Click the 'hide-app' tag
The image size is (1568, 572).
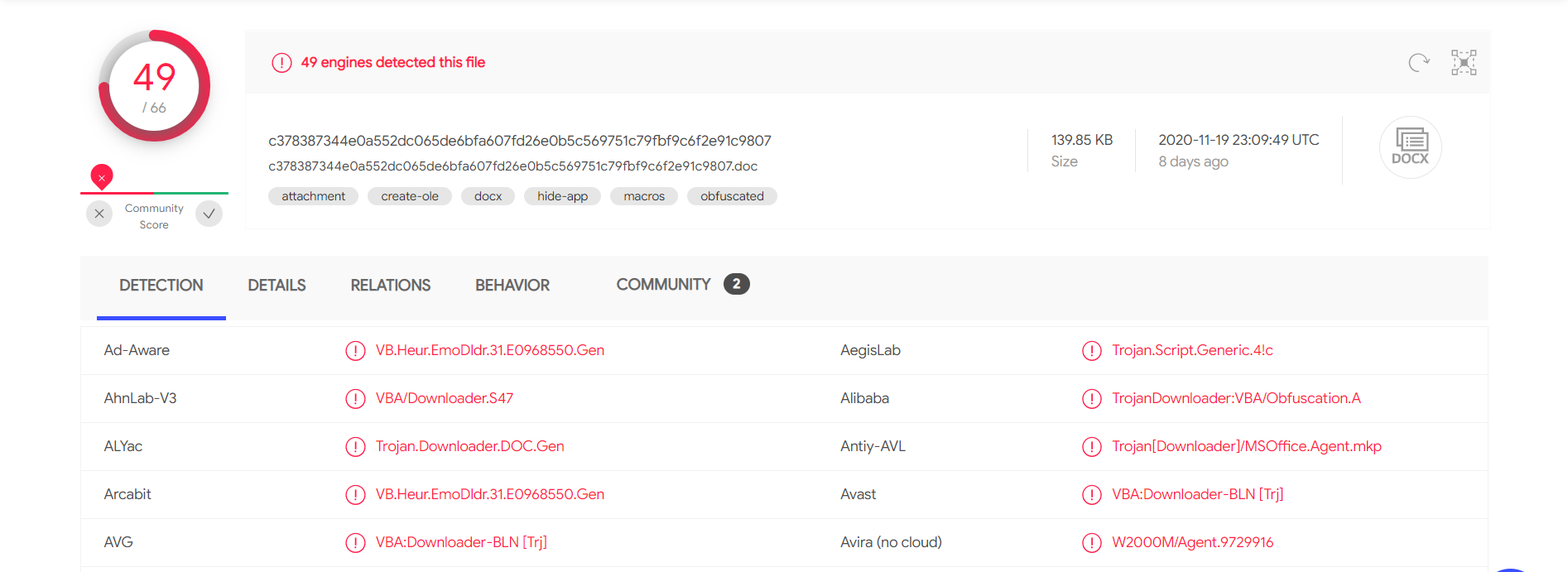click(x=562, y=196)
